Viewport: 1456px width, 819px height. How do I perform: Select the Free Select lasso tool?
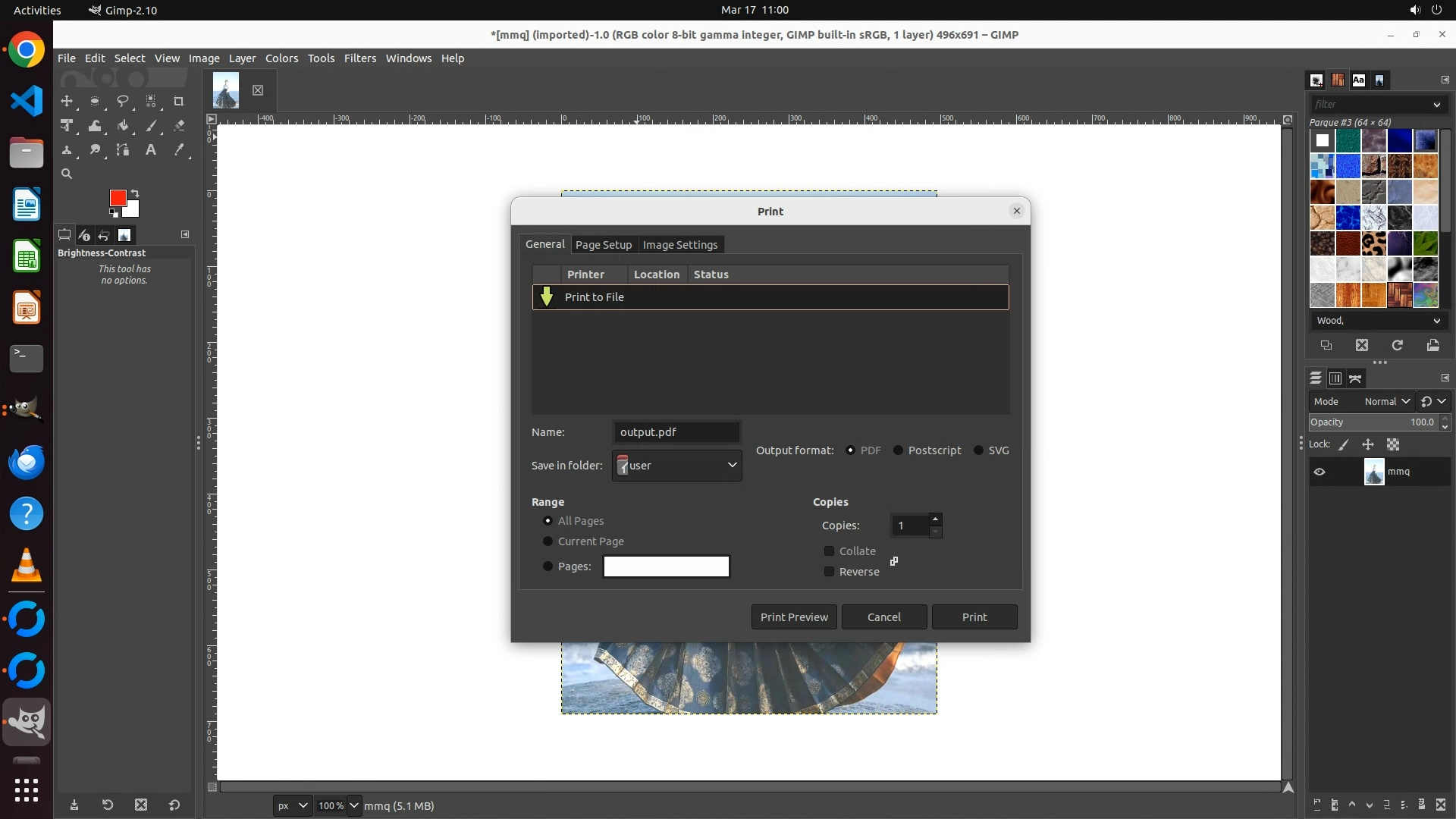point(122,101)
